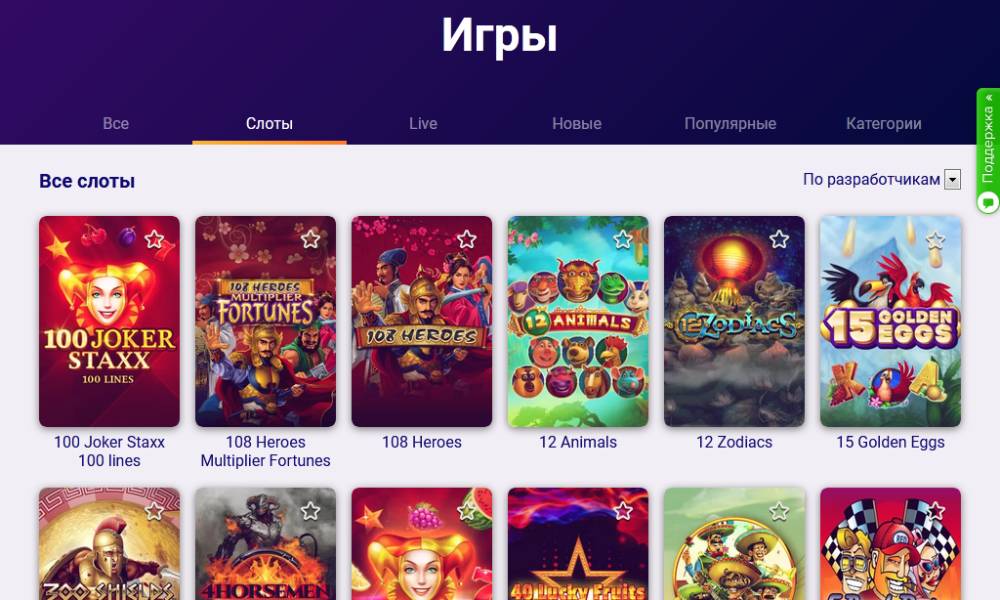Open the 15 Golden Eggs title link

pyautogui.click(x=890, y=442)
